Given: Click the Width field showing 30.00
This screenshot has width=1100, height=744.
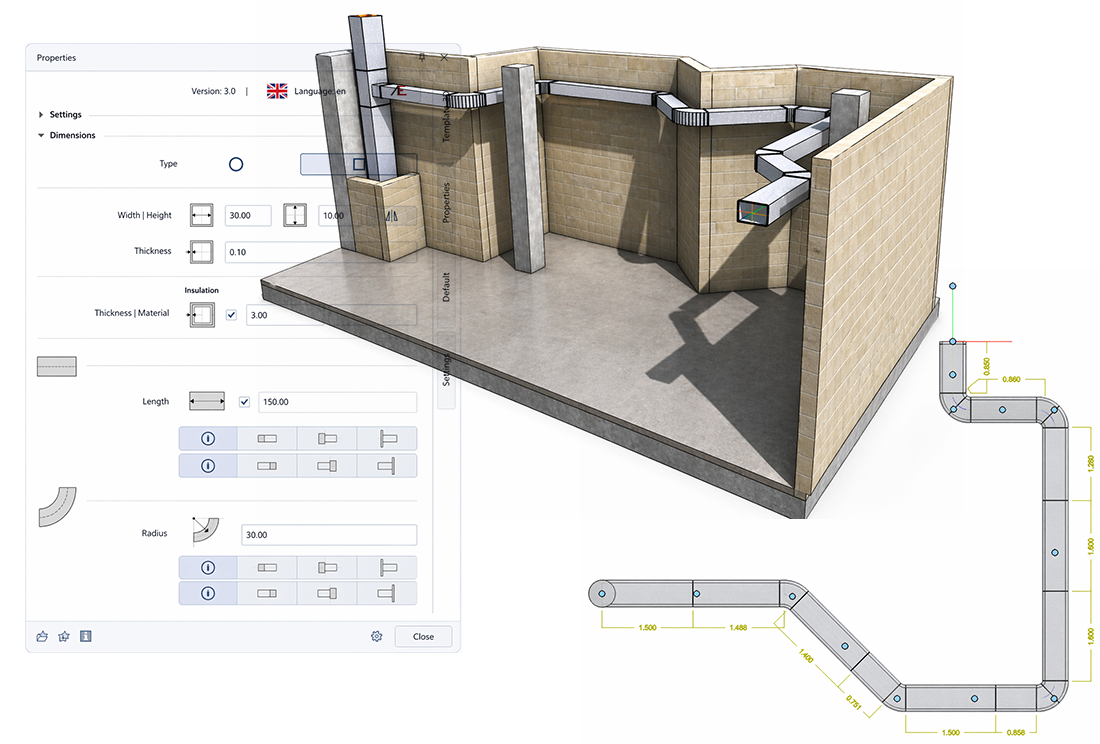Looking at the screenshot, I should click(248, 215).
